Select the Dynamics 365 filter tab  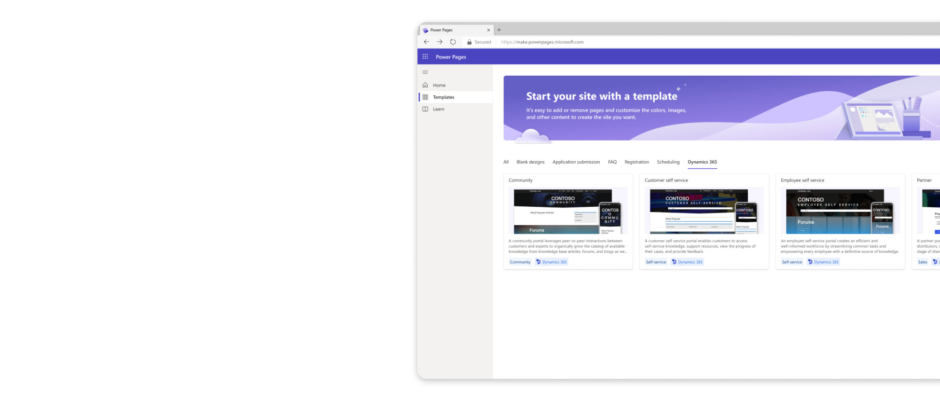(702, 162)
